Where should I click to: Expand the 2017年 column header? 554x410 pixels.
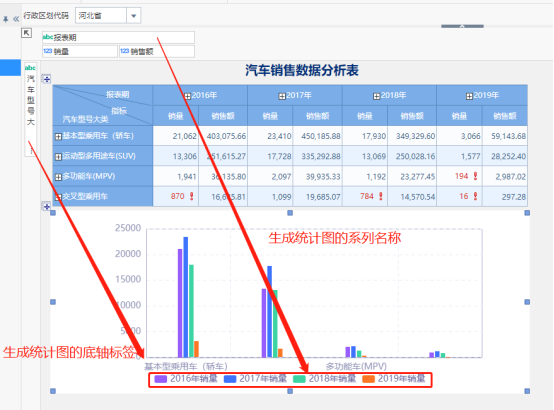pos(282,96)
